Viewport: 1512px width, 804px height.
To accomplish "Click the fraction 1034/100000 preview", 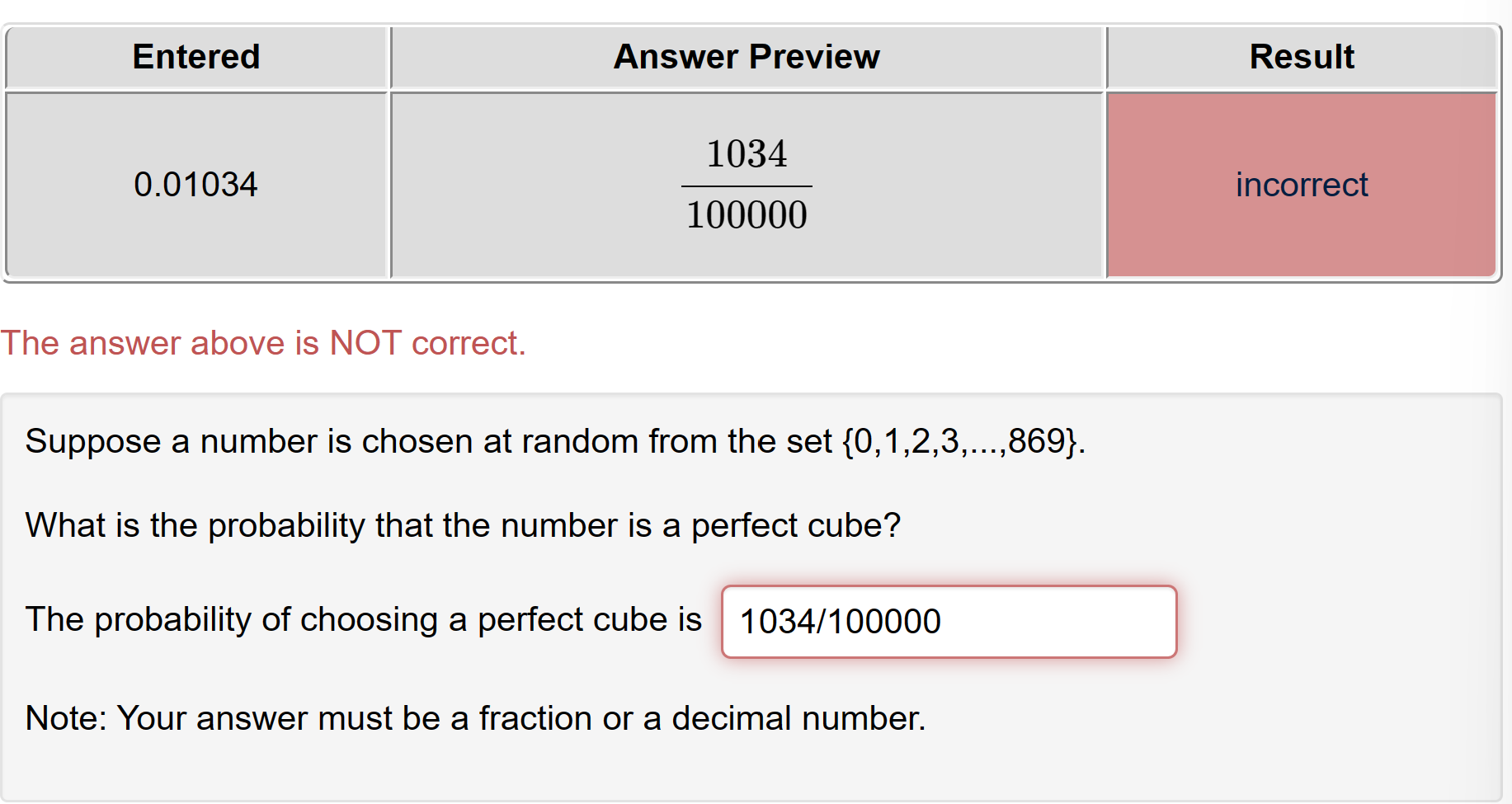I will click(747, 183).
